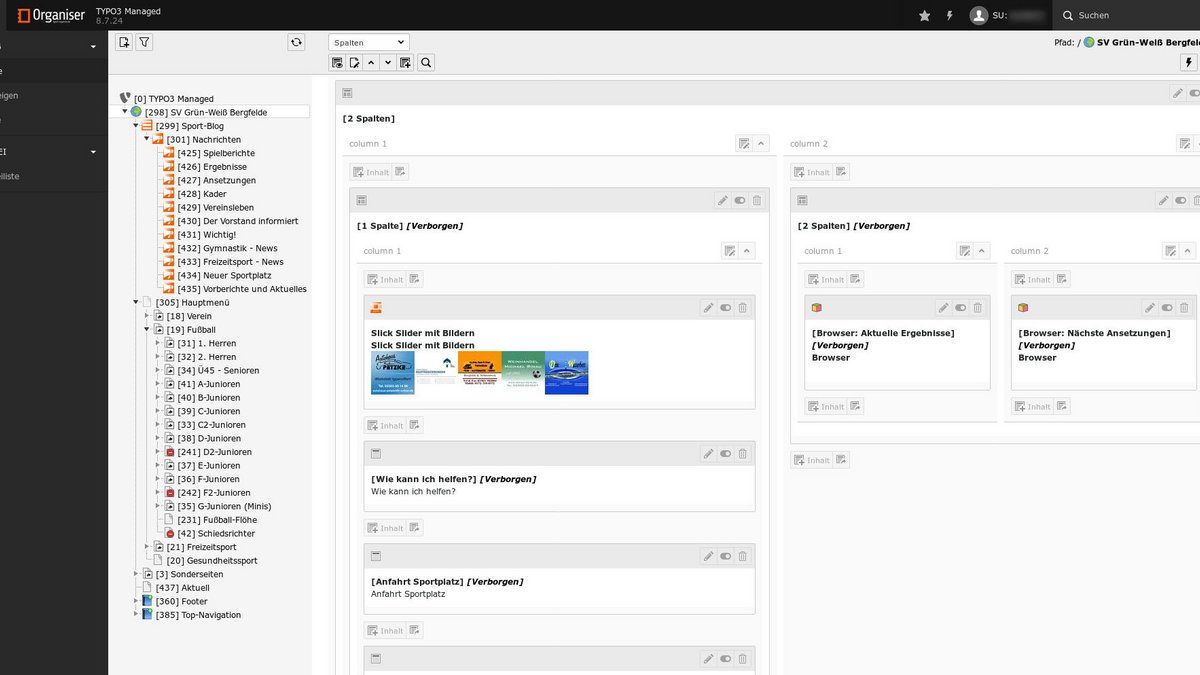The image size is (1200, 675).
Task: Edit the Slick Slider element with pencil
Action: [x=708, y=308]
